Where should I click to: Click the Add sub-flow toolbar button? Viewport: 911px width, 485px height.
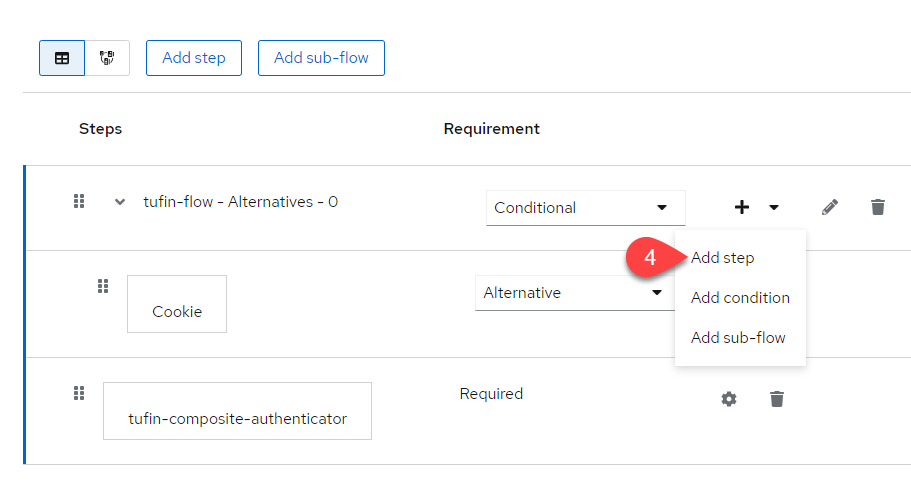coord(321,58)
